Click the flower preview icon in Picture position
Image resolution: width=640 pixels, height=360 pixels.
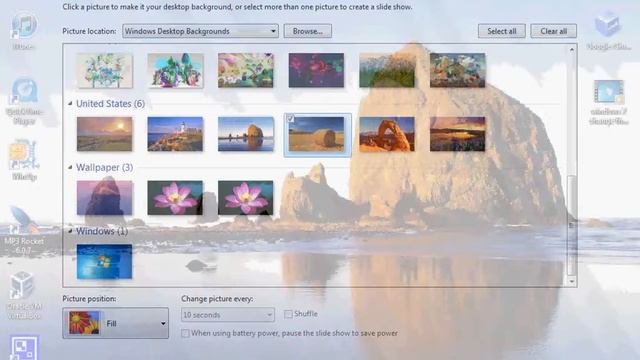tap(84, 323)
